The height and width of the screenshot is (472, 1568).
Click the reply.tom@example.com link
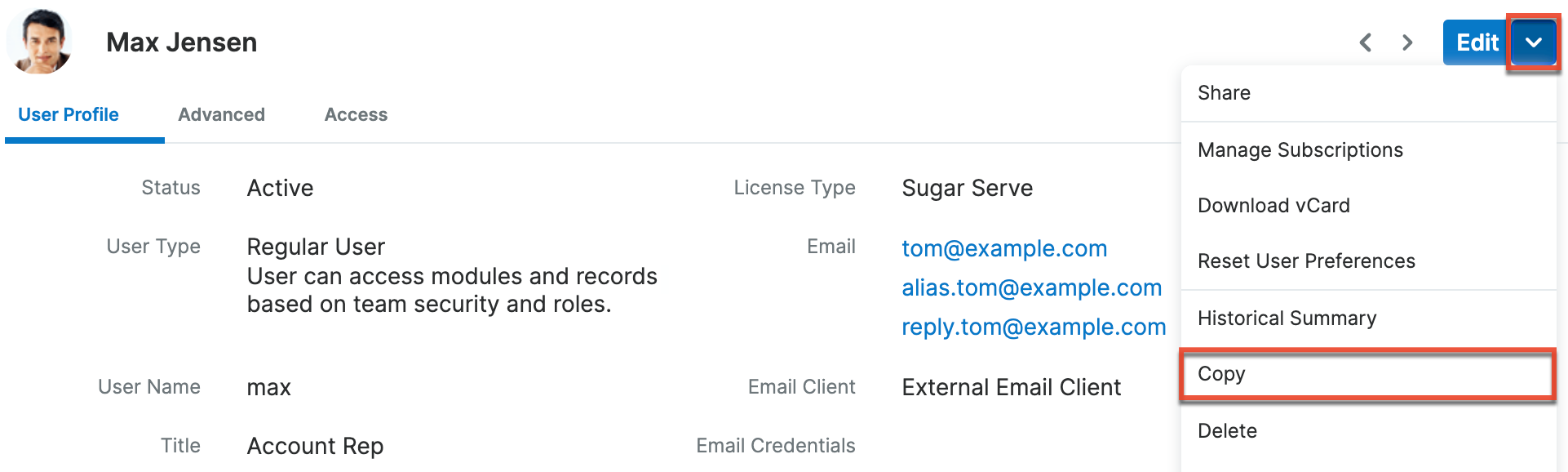(1033, 327)
